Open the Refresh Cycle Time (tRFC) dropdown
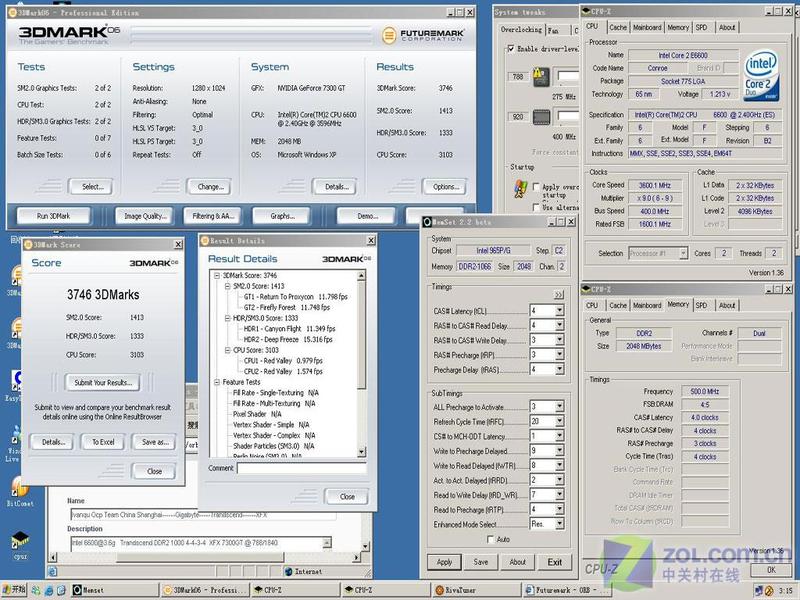The width and height of the screenshot is (800, 600). click(x=559, y=421)
